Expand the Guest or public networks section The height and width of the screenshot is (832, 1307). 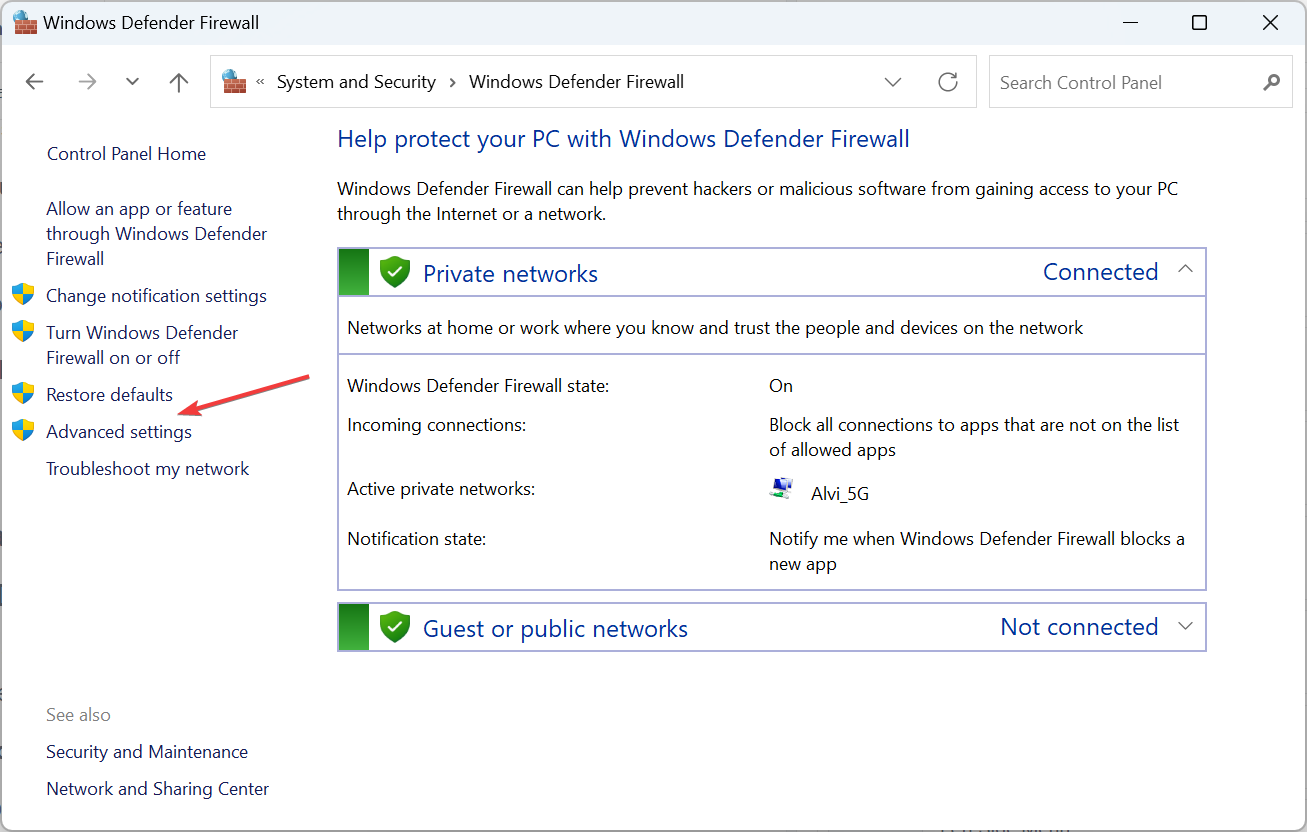1185,626
